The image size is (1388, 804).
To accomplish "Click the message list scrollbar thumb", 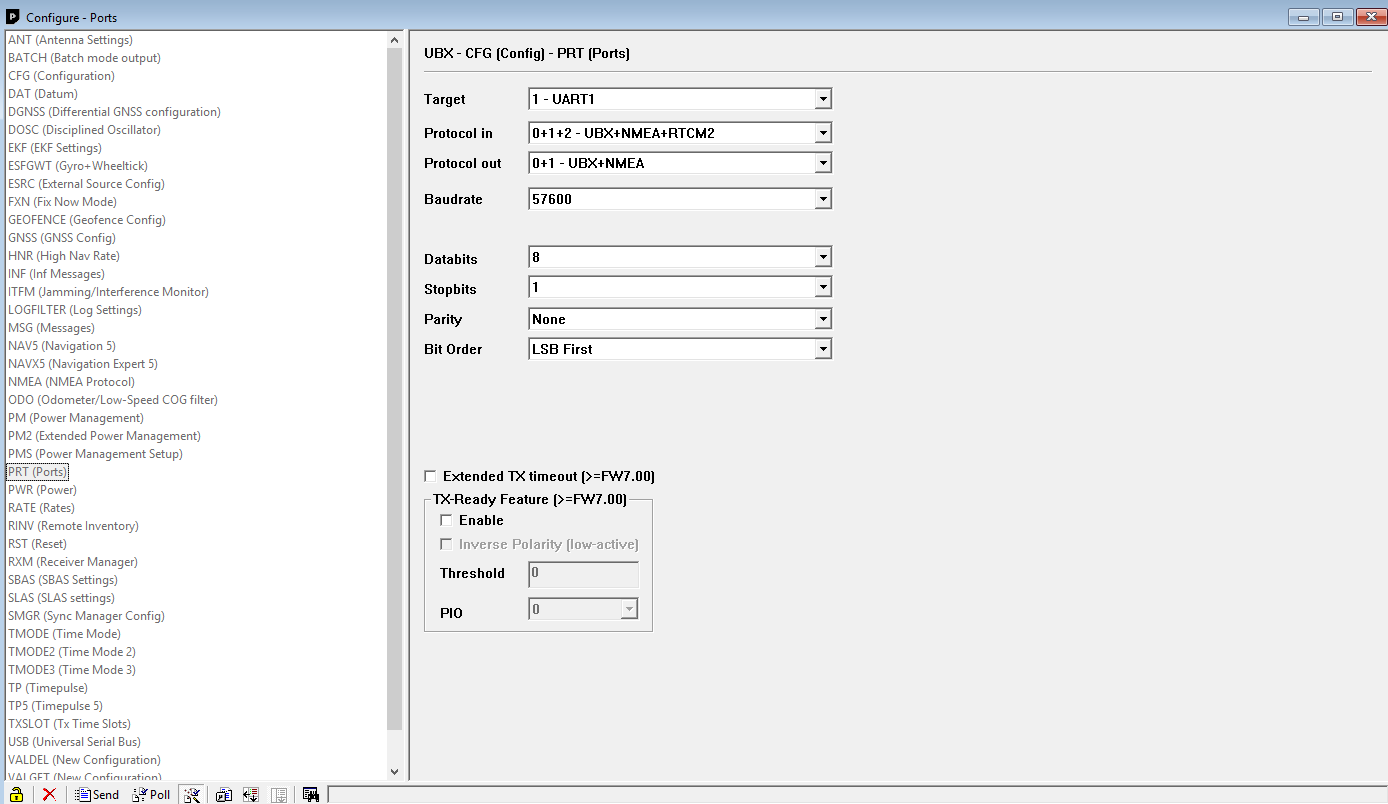I will tap(394, 388).
